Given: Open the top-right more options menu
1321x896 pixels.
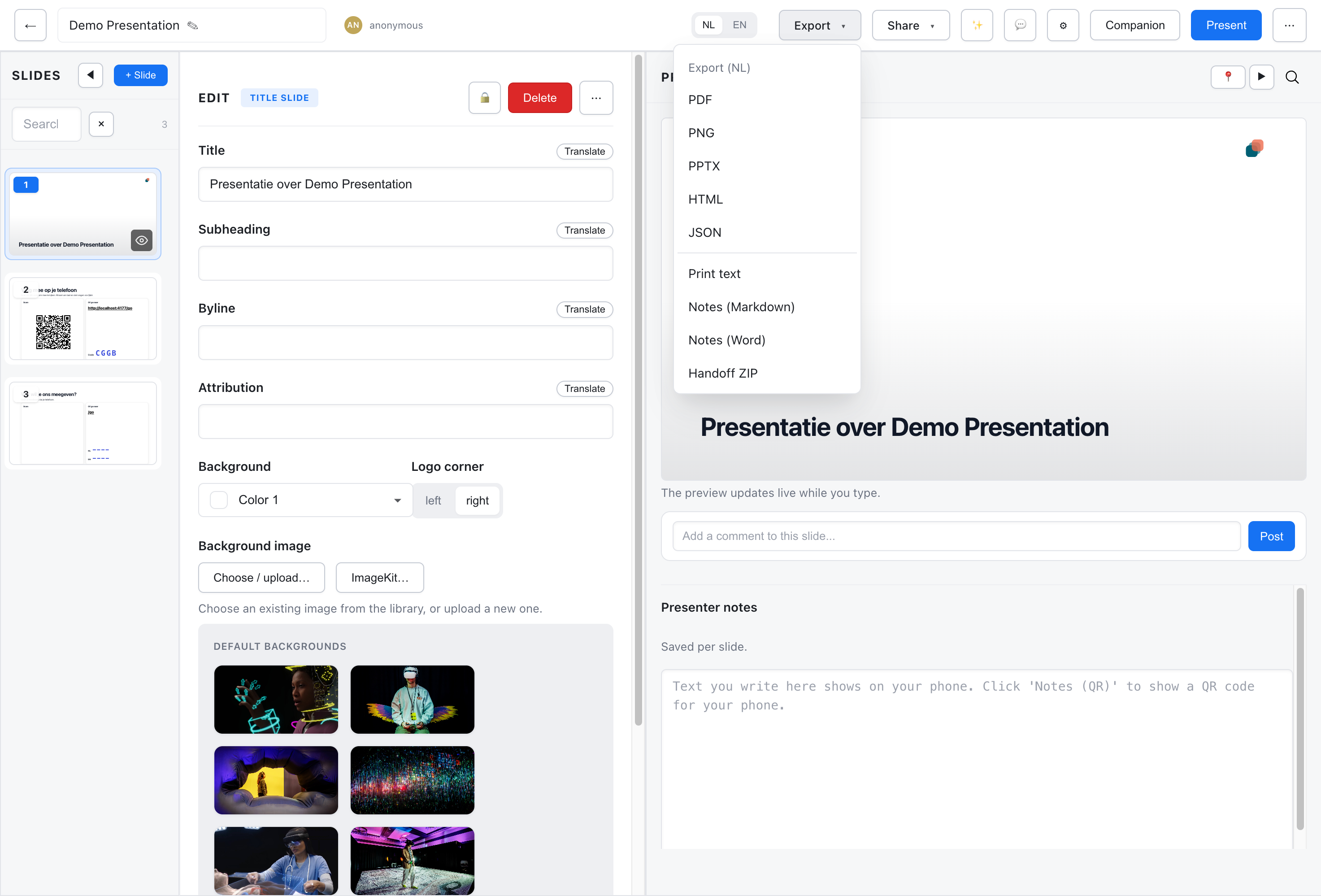Looking at the screenshot, I should [1289, 26].
